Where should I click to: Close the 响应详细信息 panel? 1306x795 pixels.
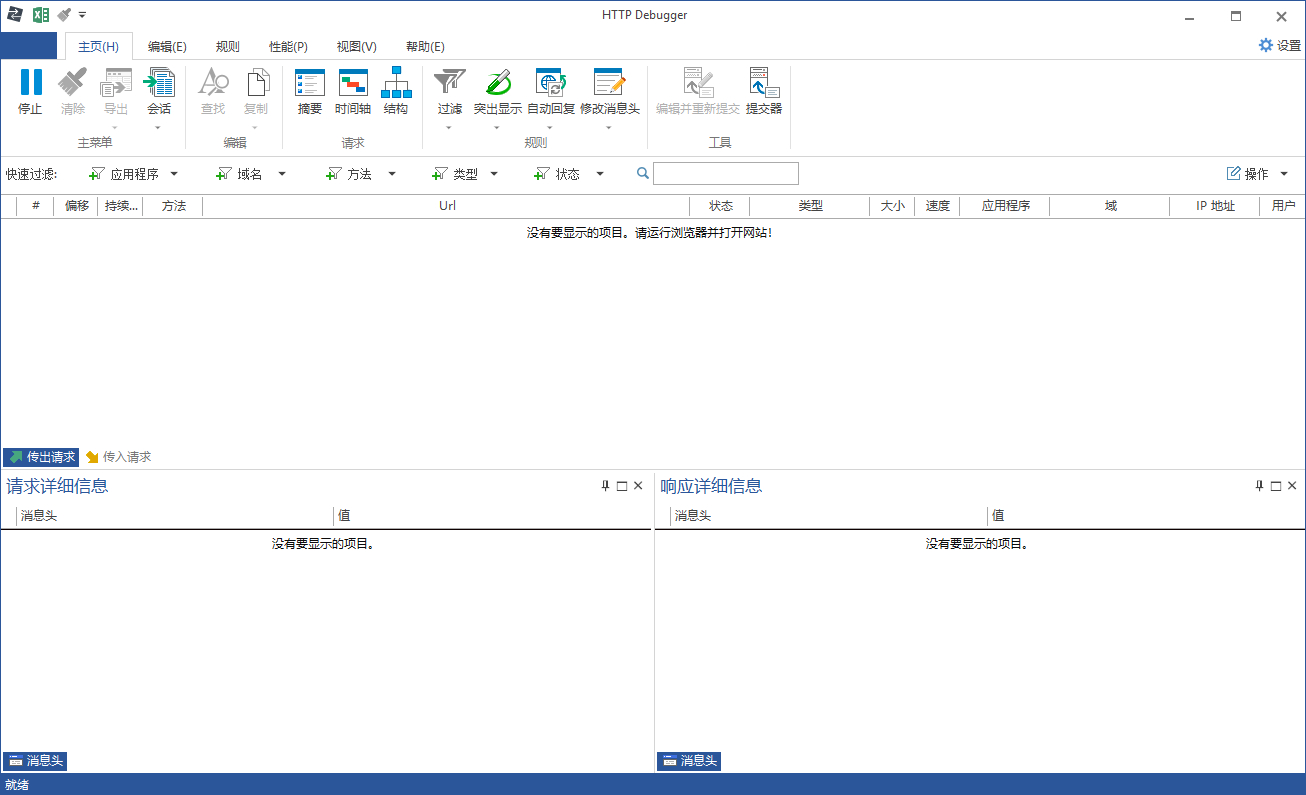pyautogui.click(x=1292, y=486)
